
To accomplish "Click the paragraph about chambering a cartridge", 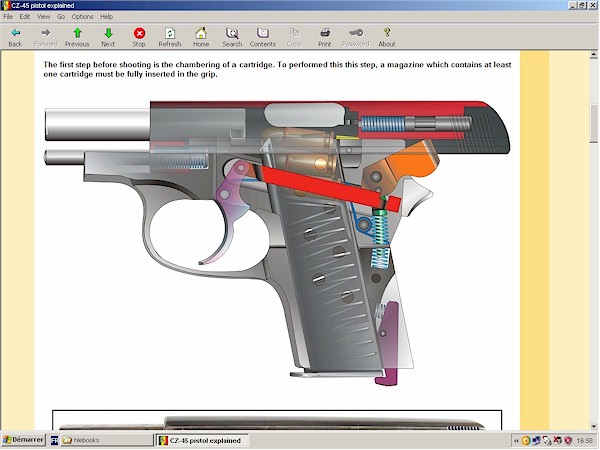I will pos(277,69).
